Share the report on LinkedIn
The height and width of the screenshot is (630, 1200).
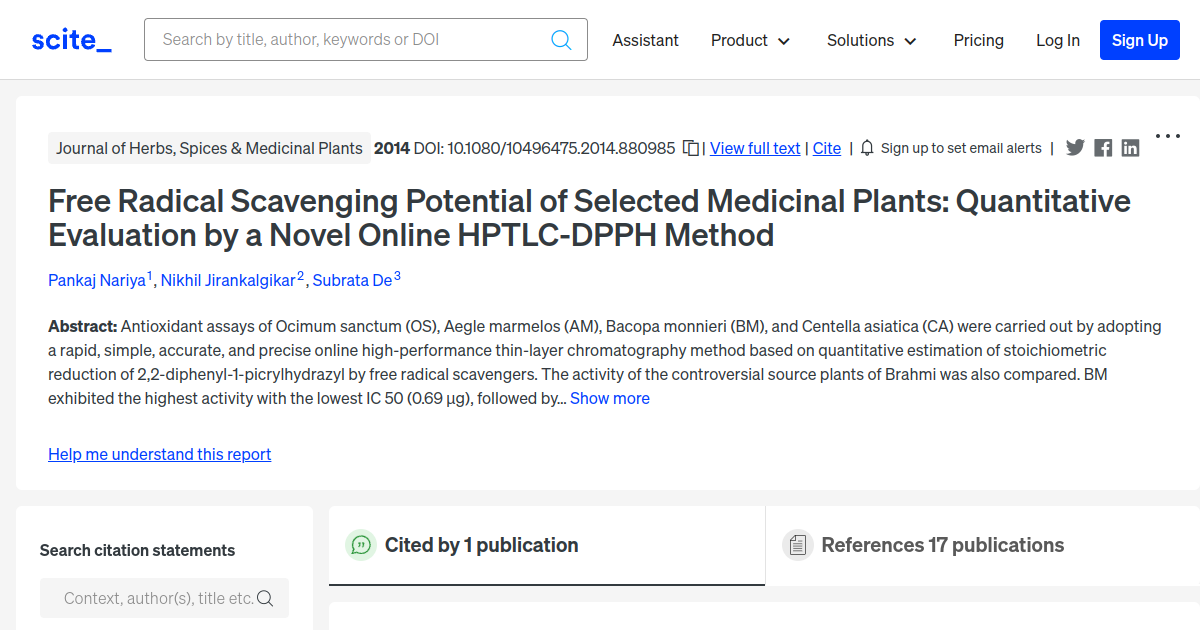(1130, 148)
